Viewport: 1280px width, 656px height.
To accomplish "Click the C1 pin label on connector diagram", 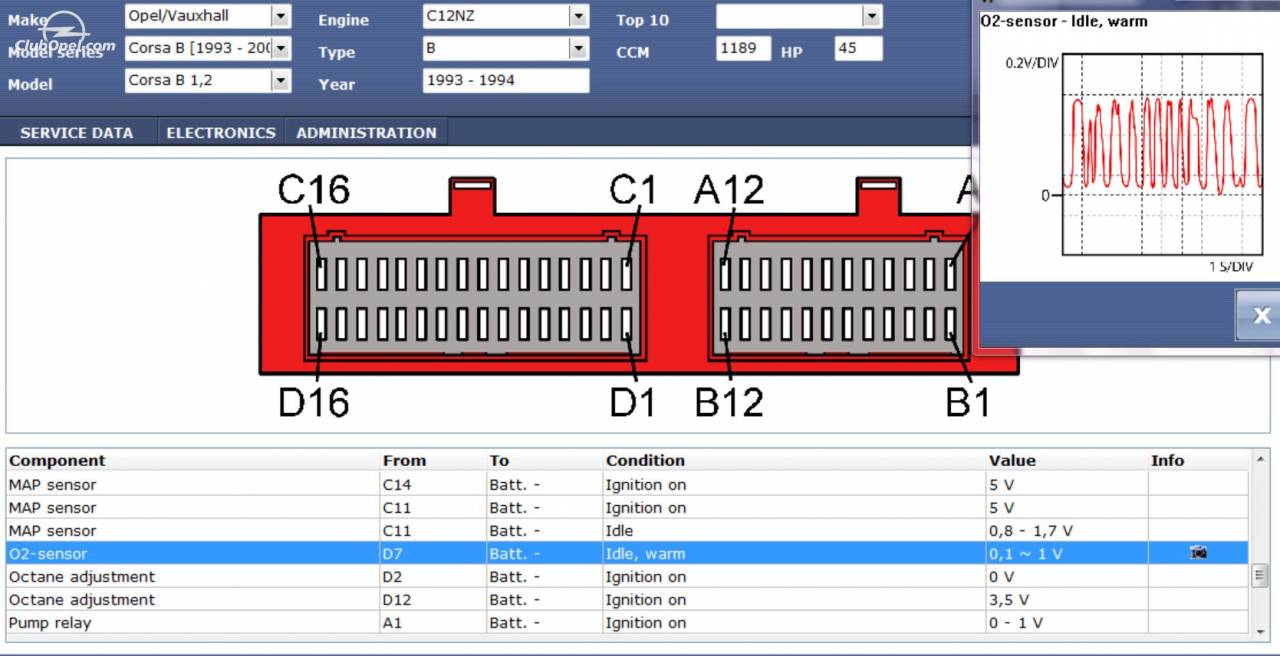I will click(633, 189).
